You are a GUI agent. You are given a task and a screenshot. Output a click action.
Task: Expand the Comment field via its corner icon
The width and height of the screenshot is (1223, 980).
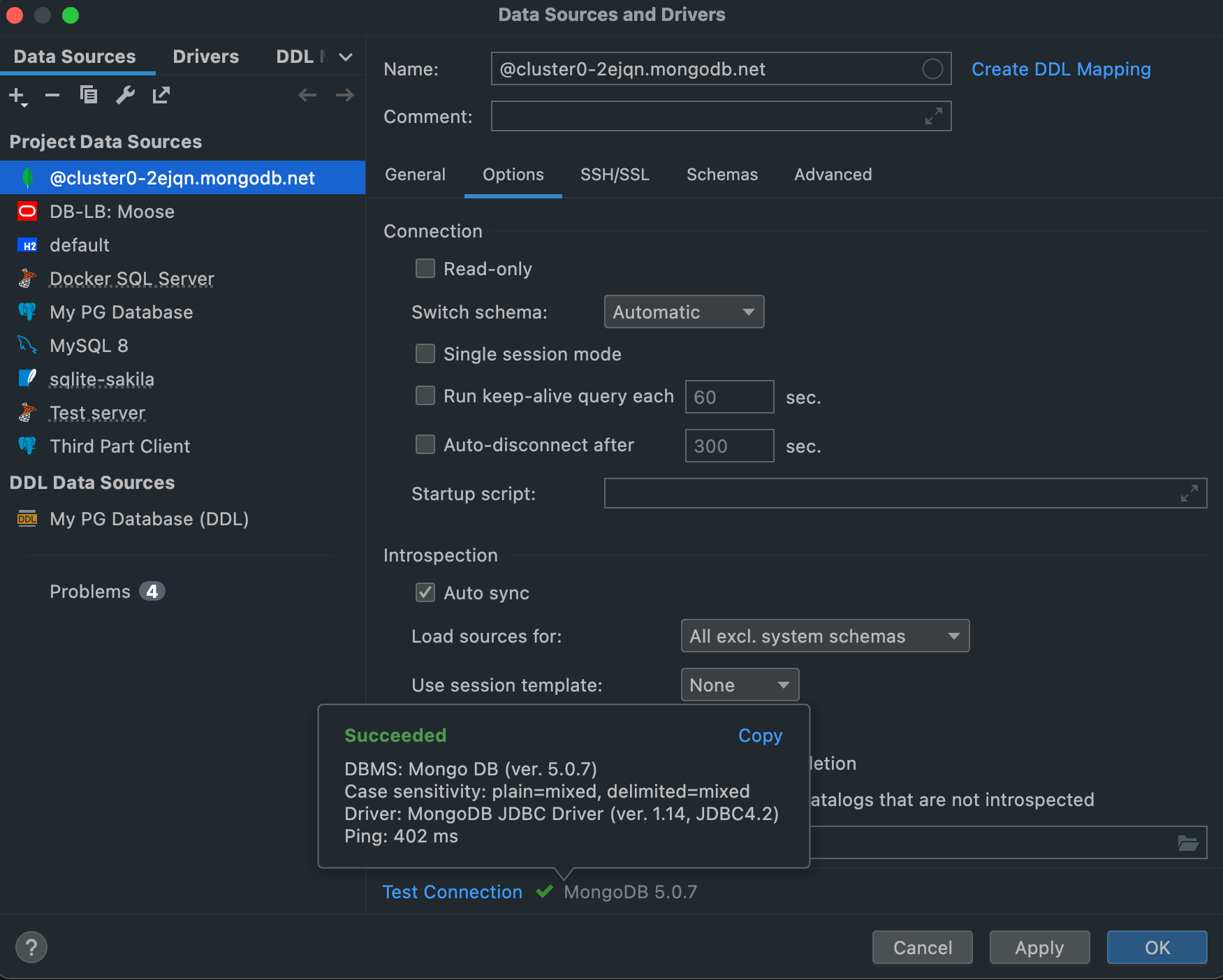pos(932,117)
